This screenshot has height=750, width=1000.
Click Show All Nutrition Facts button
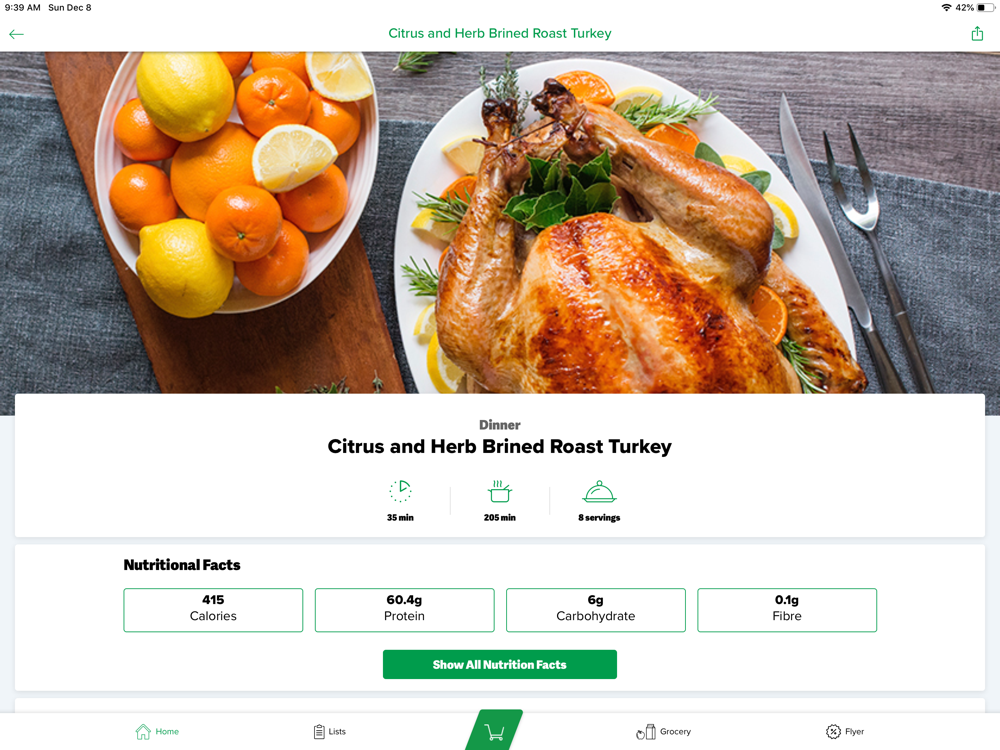(x=499, y=665)
